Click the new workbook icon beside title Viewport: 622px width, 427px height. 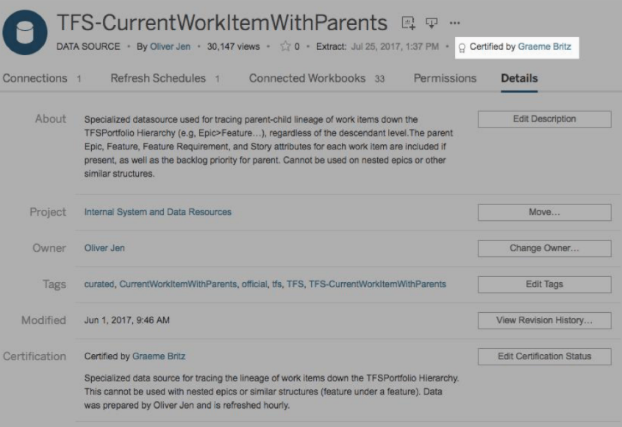pyautogui.click(x=407, y=22)
